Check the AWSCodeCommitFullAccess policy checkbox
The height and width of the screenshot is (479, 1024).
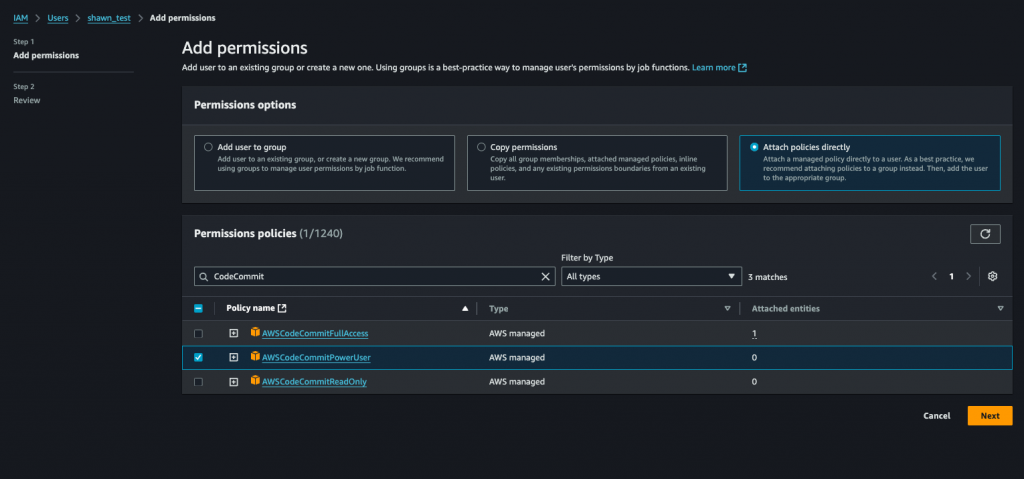pos(198,333)
